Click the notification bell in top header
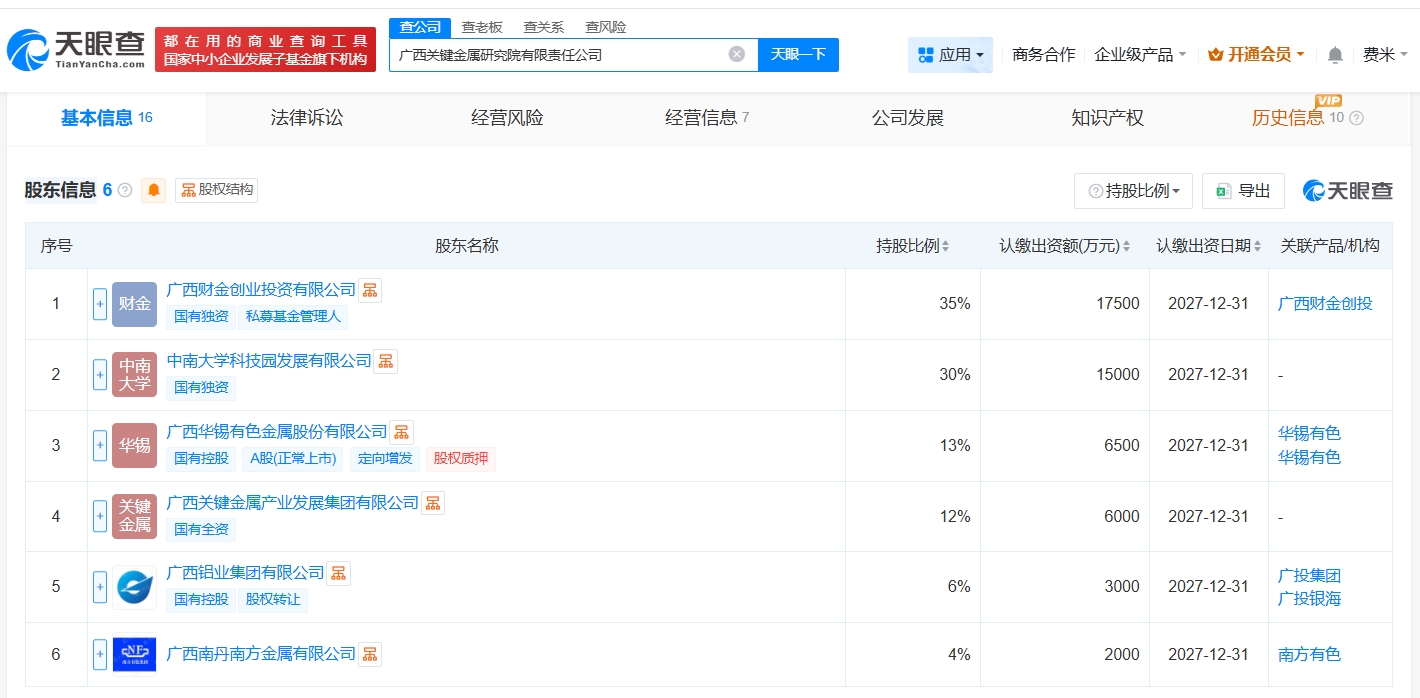Image resolution: width=1420 pixels, height=698 pixels. click(1335, 55)
